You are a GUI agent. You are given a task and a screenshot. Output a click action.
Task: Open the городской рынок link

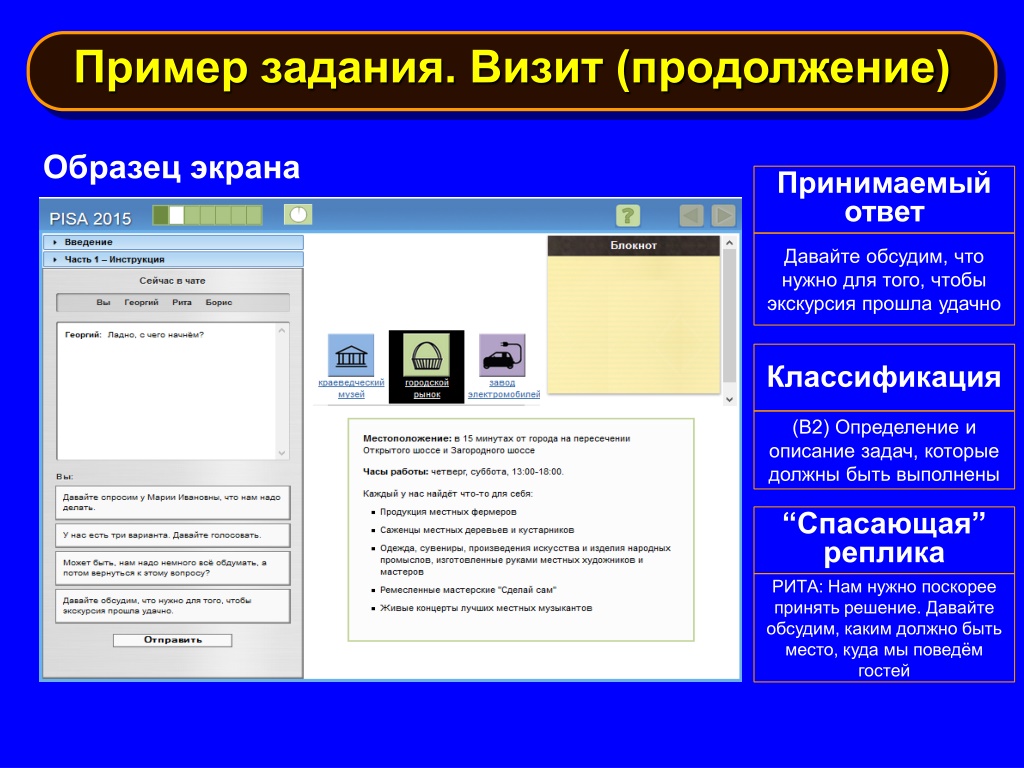(x=426, y=389)
